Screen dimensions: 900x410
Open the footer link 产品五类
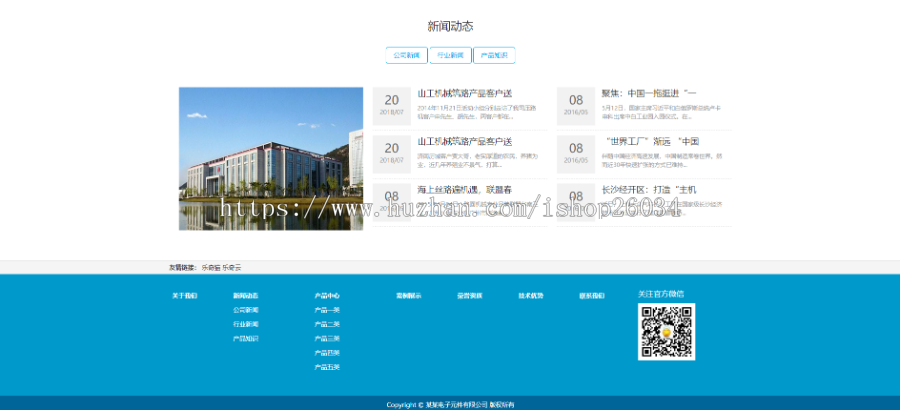[327, 368]
